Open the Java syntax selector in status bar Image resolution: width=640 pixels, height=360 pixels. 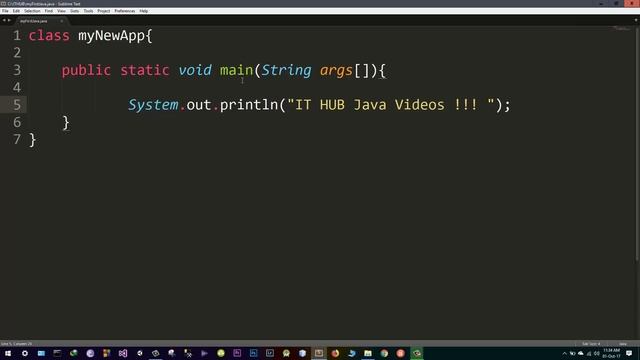pos(623,344)
